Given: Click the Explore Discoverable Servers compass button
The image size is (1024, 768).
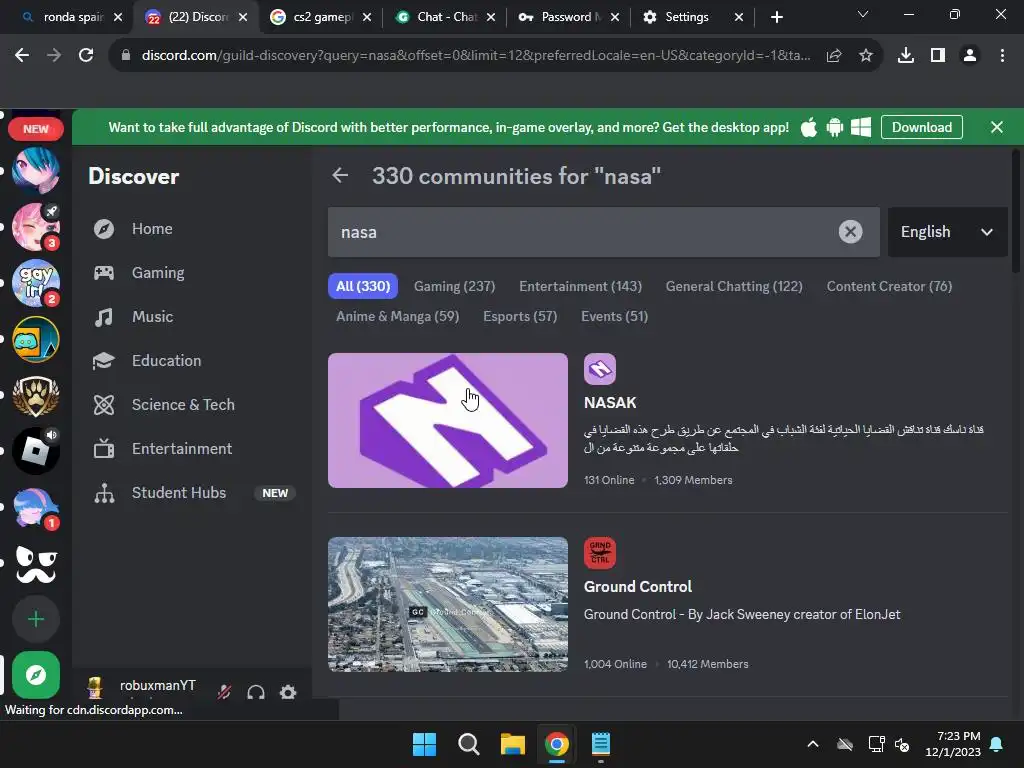Looking at the screenshot, I should click(x=36, y=675).
